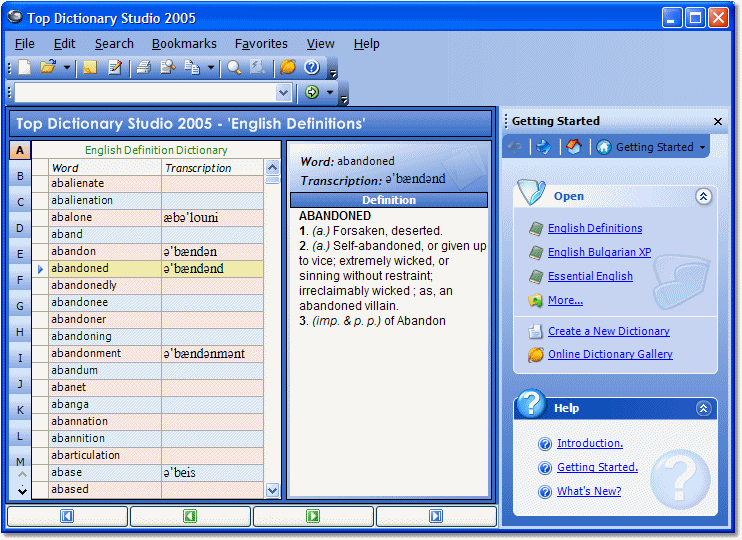Image resolution: width=742 pixels, height=540 pixels.
Task: Open the search box dropdown arrow
Action: point(283,92)
